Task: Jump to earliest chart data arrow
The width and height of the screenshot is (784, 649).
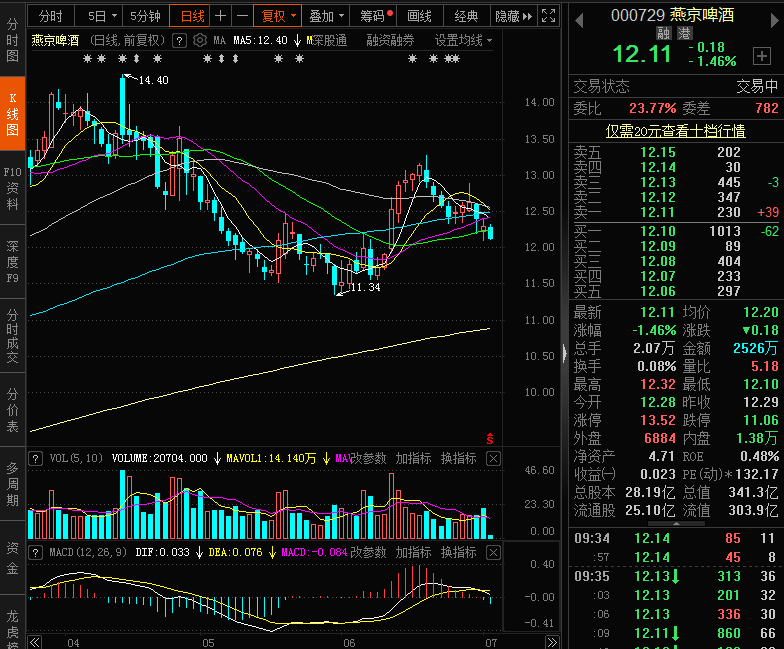Action: click(34, 642)
